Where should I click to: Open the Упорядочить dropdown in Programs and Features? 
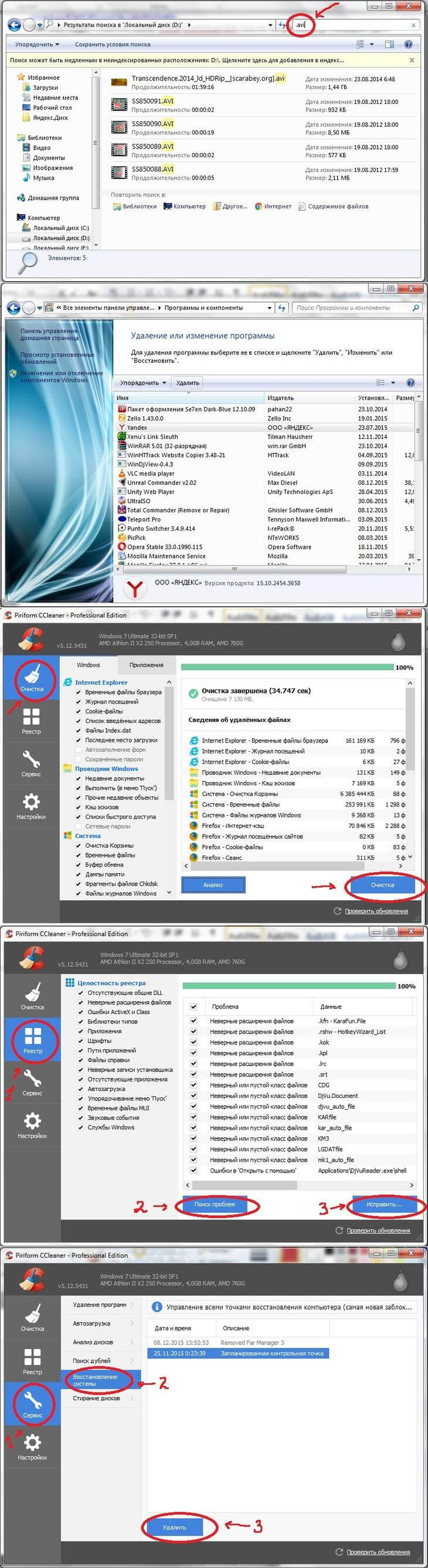tap(143, 383)
